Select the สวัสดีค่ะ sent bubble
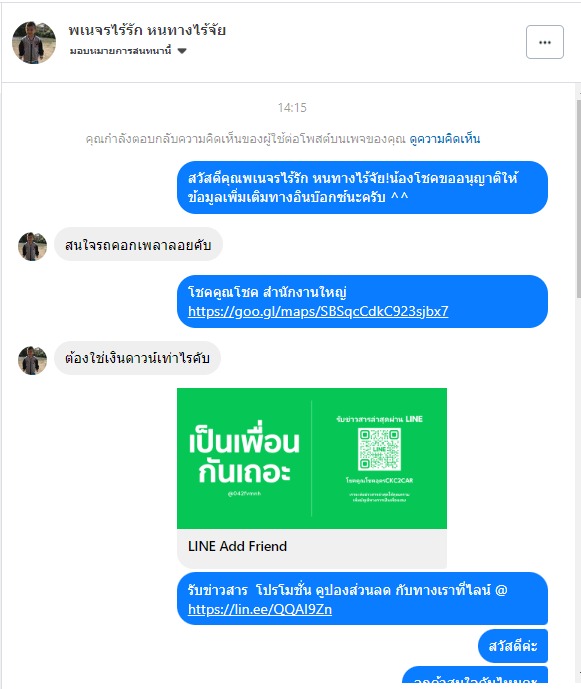581x689 pixels. pos(513,646)
